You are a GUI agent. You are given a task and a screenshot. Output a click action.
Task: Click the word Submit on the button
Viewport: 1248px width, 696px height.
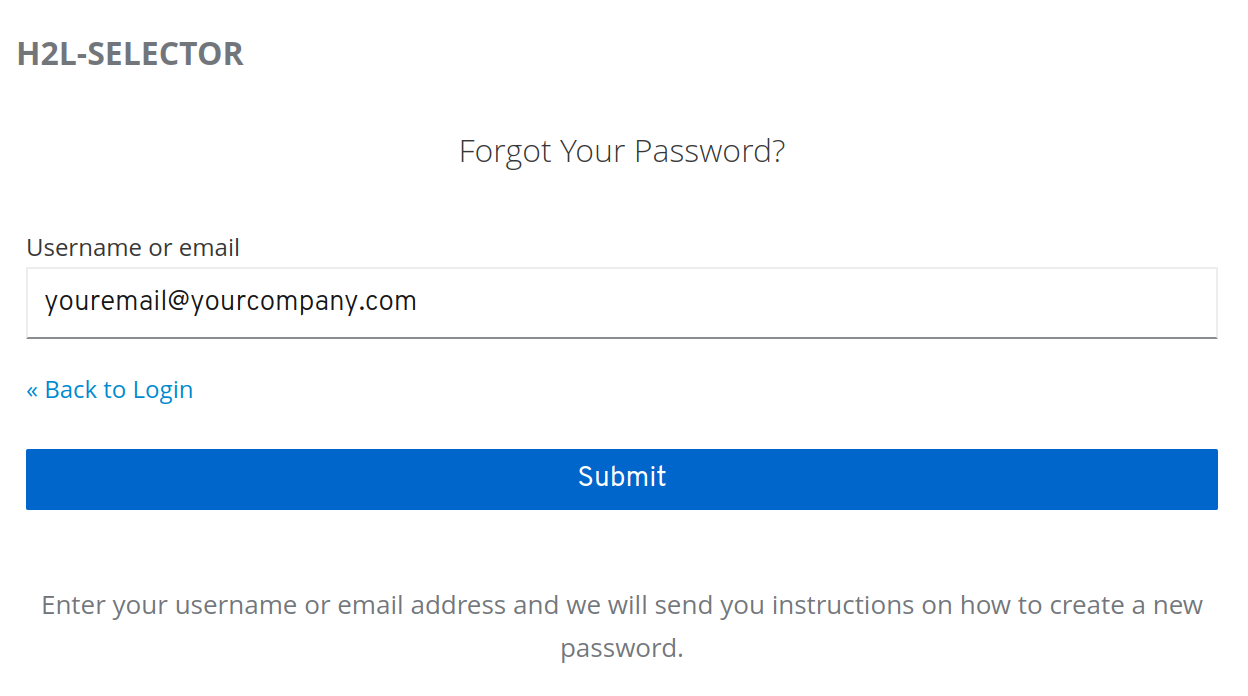(x=621, y=477)
